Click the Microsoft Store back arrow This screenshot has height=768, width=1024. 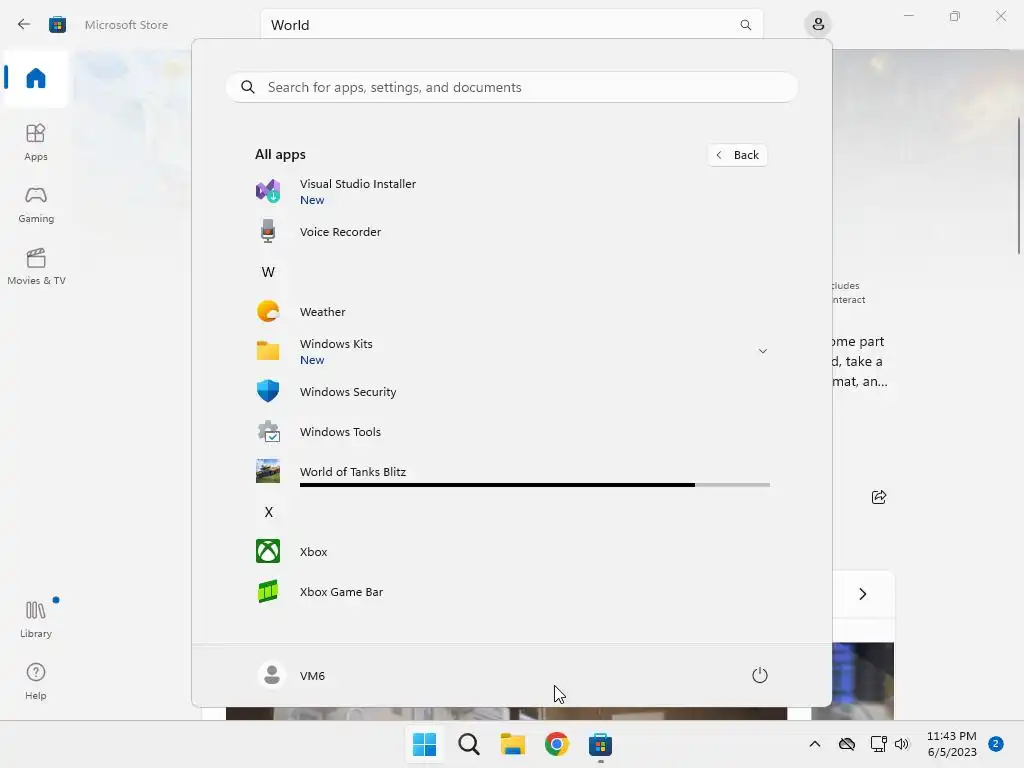[x=24, y=25]
